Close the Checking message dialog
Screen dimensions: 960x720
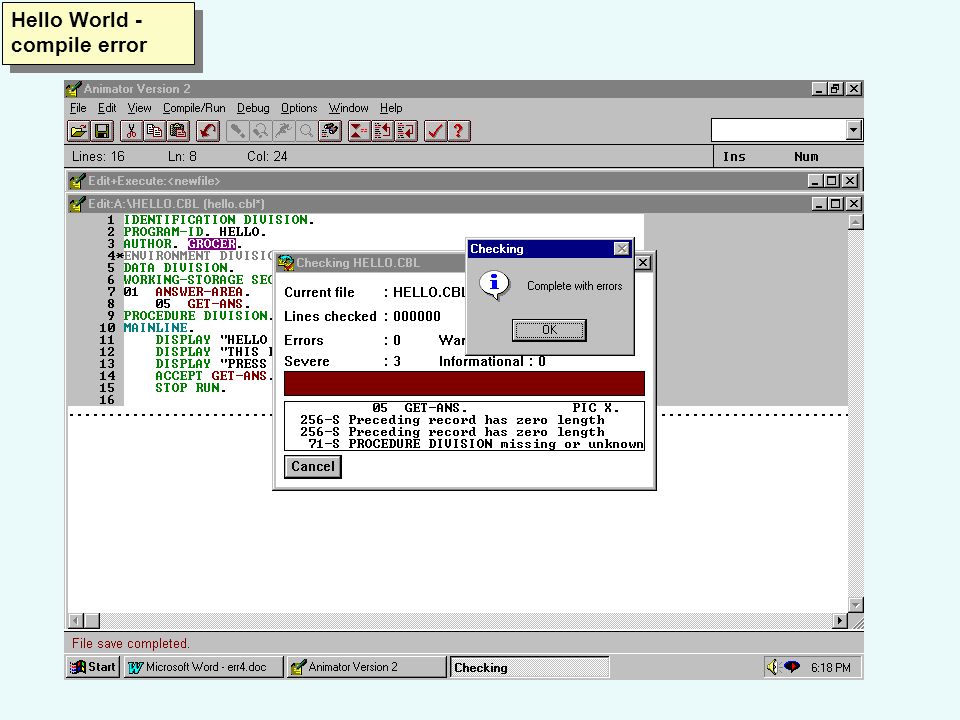621,249
